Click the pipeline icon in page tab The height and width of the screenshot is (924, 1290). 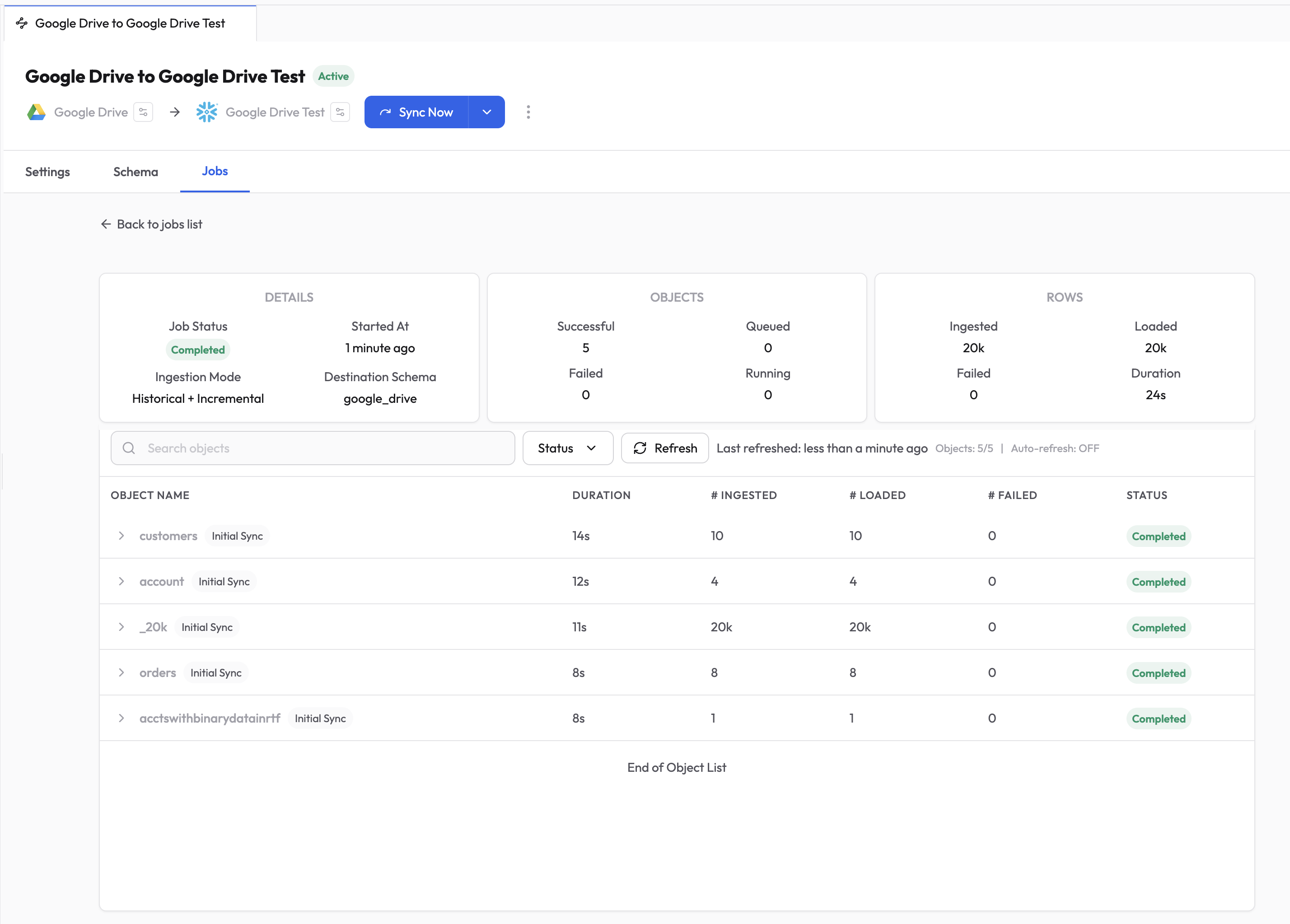(22, 23)
